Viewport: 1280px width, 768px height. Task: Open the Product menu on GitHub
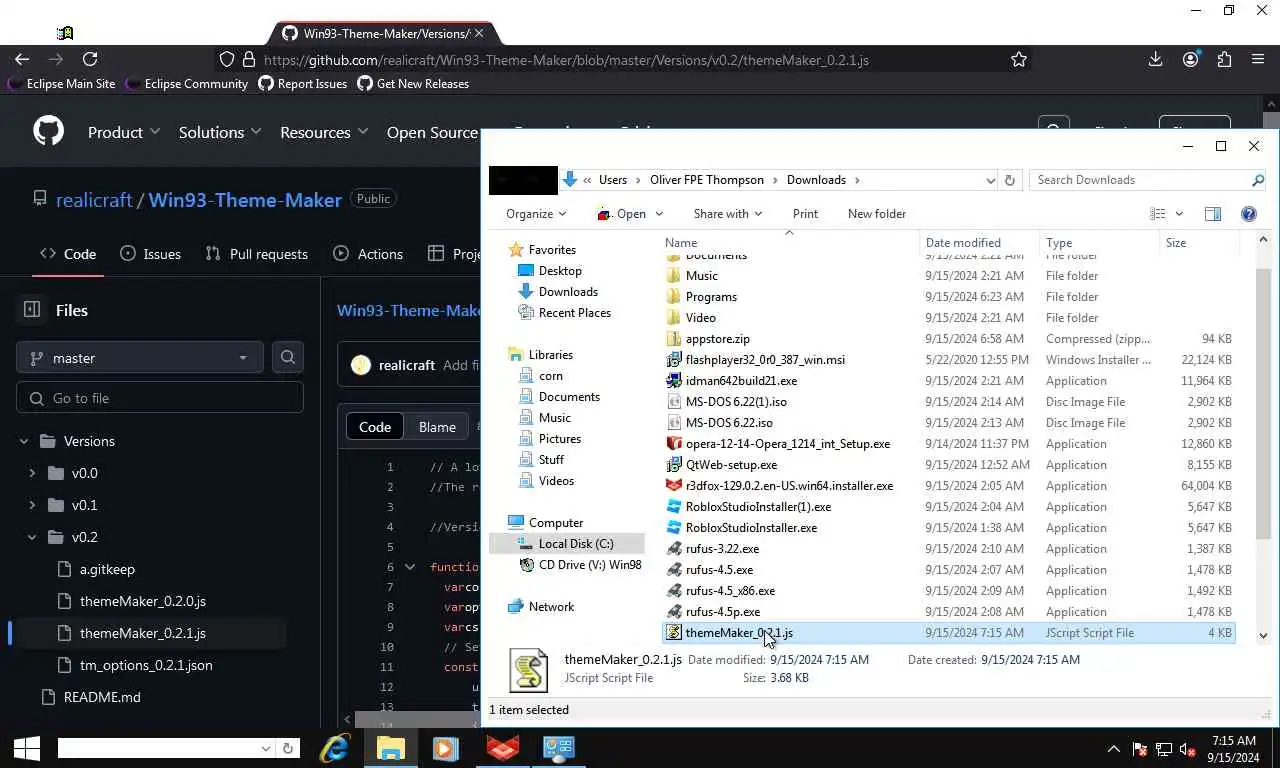124,132
